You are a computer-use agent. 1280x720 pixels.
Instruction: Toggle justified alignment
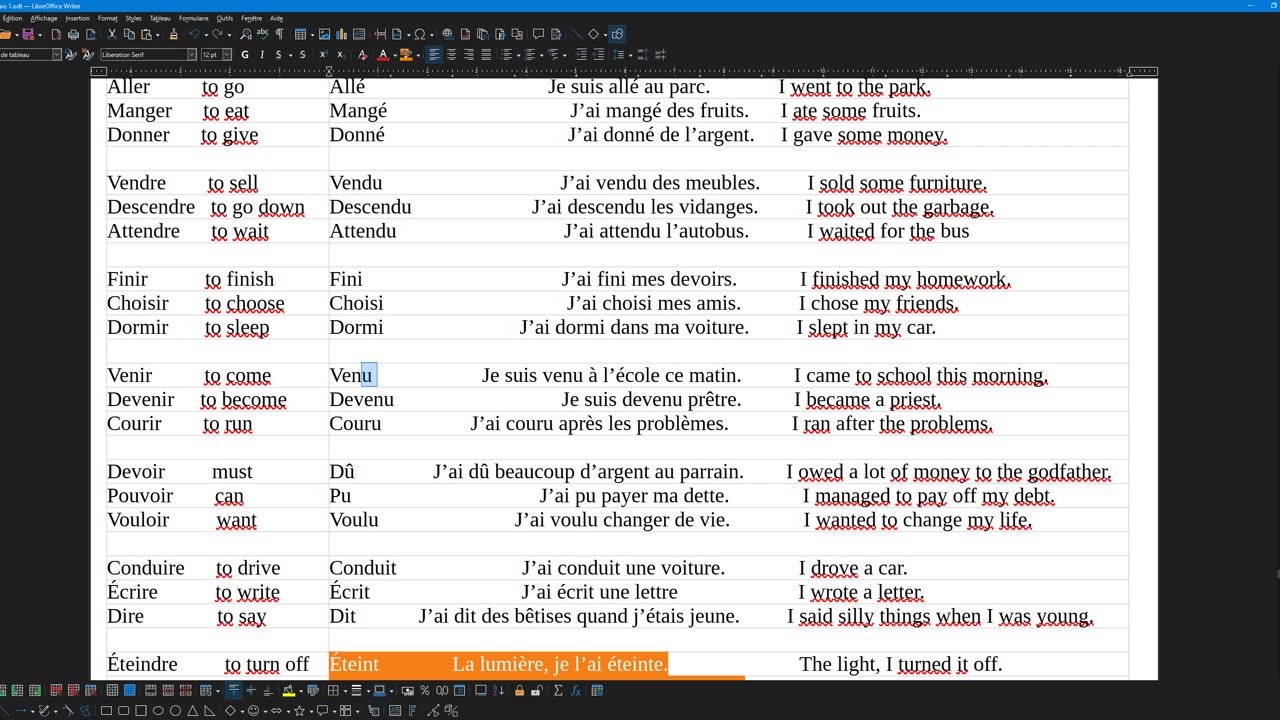(x=486, y=54)
